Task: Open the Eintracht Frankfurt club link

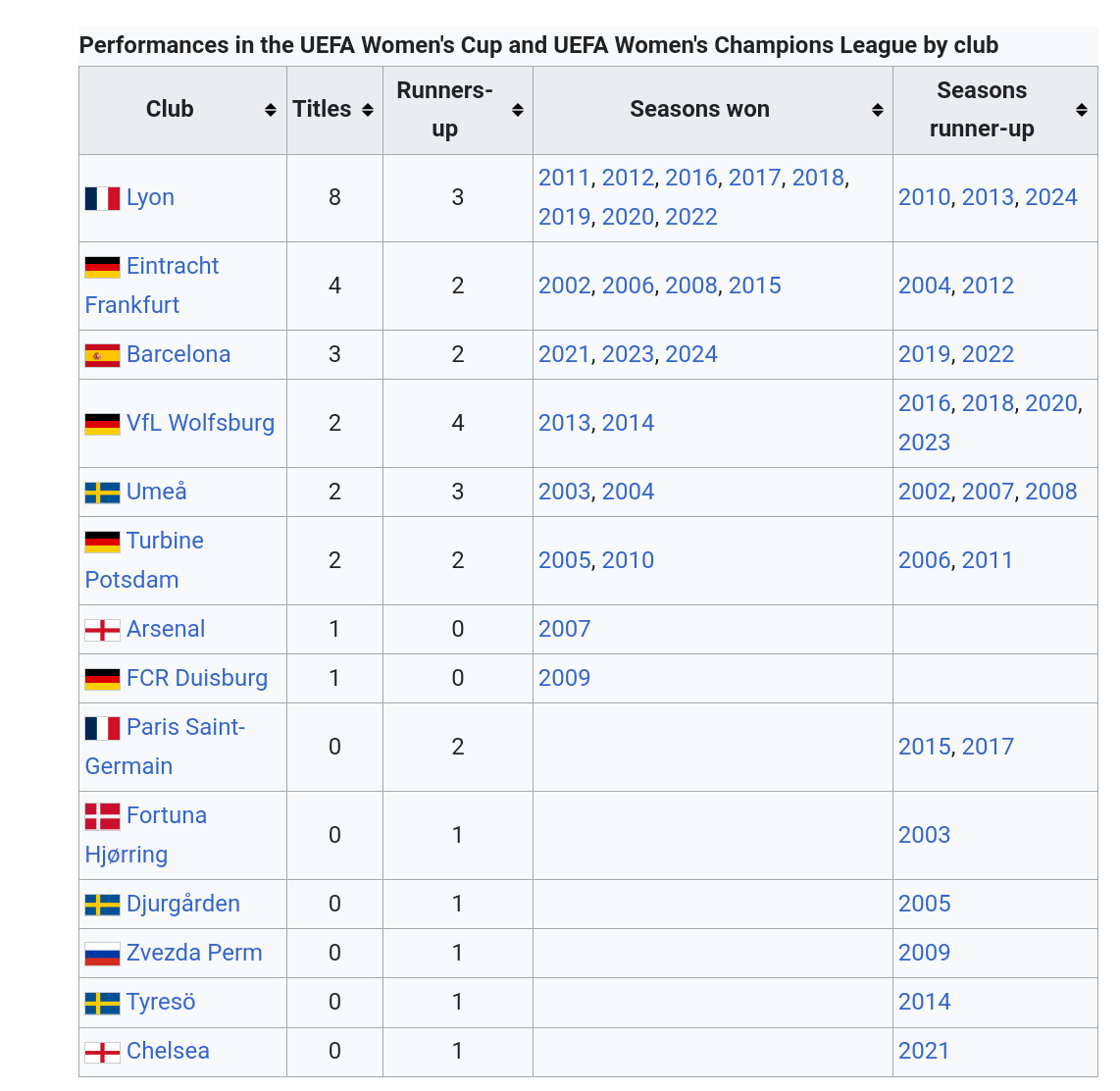Action: pyautogui.click(x=151, y=286)
